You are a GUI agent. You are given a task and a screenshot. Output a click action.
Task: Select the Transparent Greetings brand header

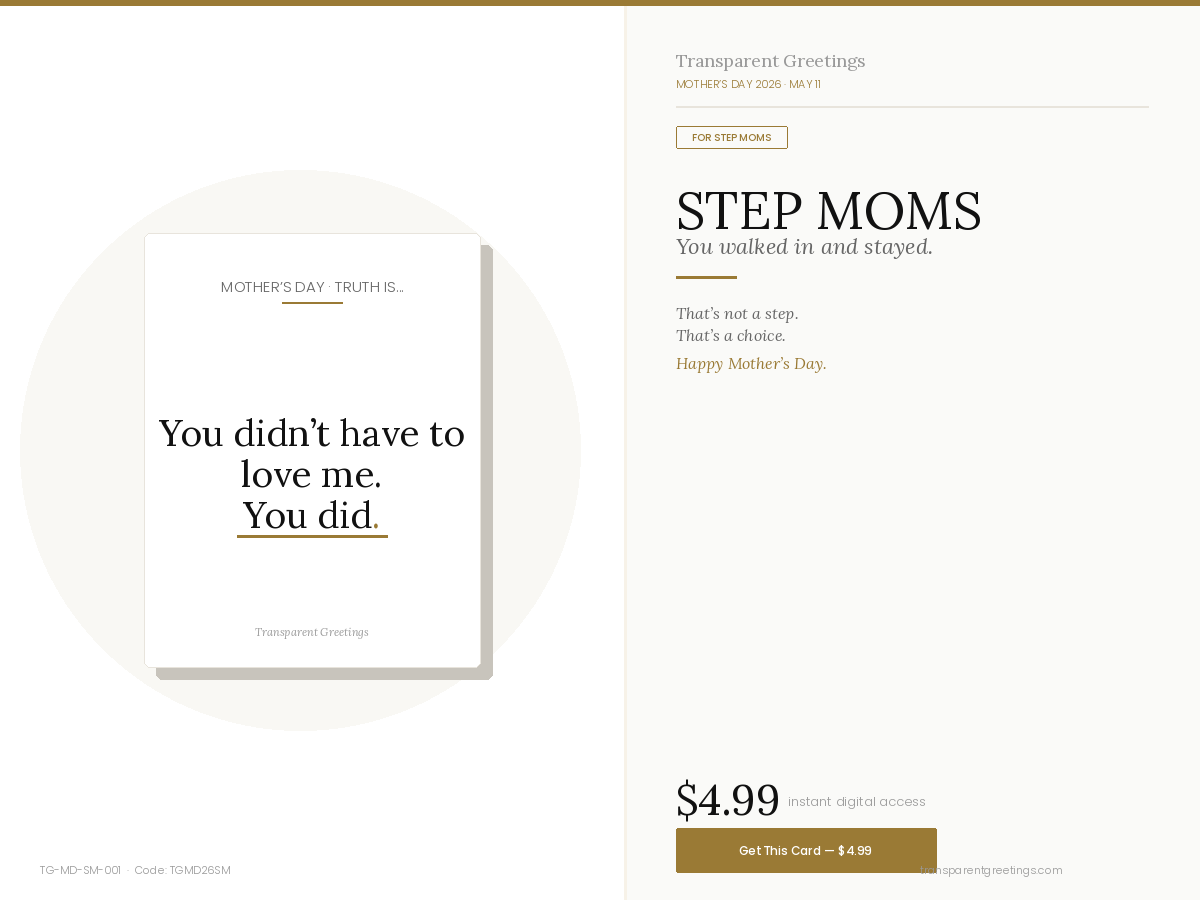tap(770, 61)
